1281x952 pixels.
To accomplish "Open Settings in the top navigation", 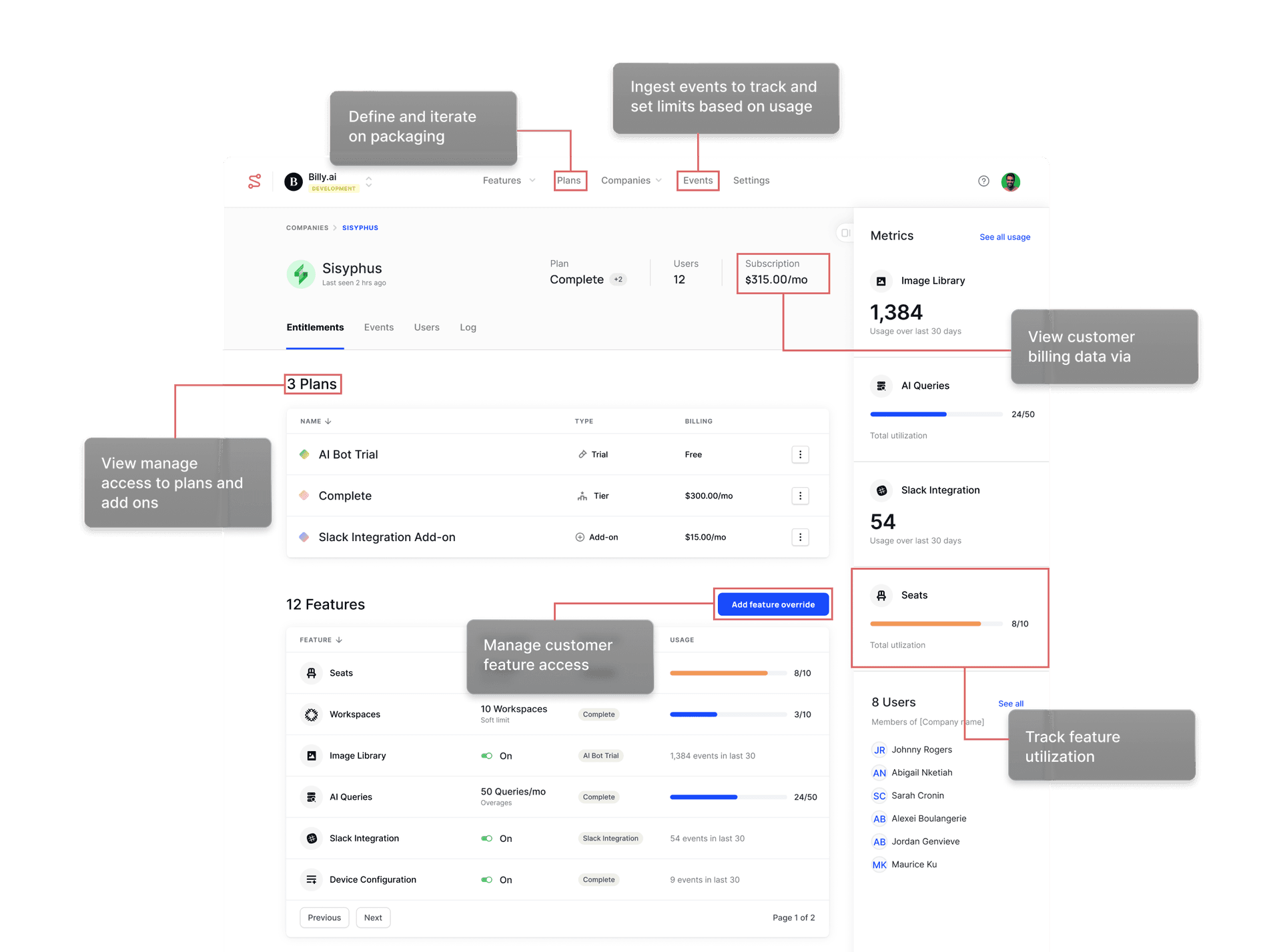I will point(751,181).
